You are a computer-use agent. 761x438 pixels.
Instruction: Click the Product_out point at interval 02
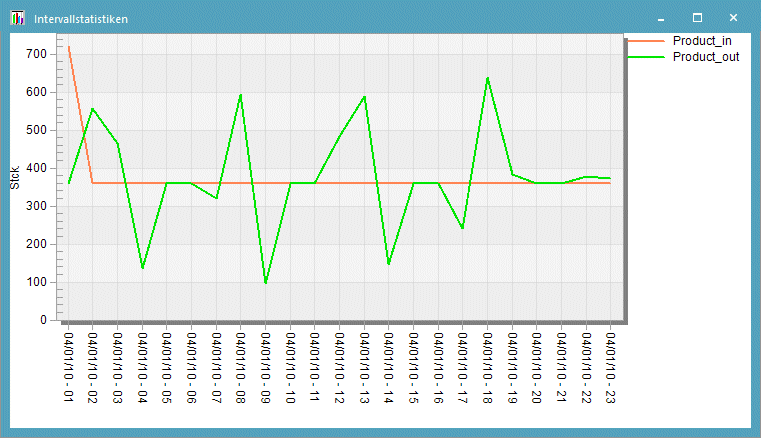tap(93, 109)
